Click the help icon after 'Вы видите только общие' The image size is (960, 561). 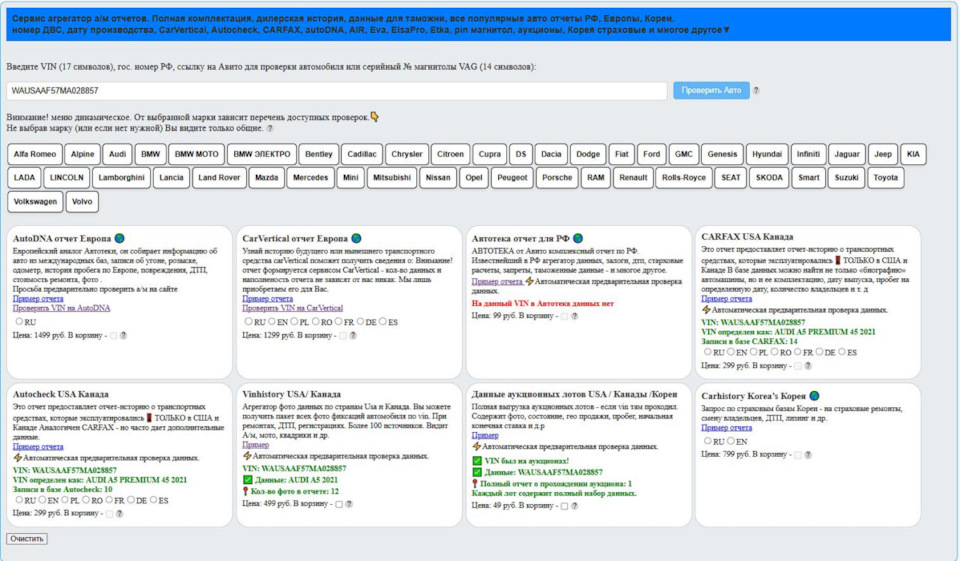click(270, 129)
